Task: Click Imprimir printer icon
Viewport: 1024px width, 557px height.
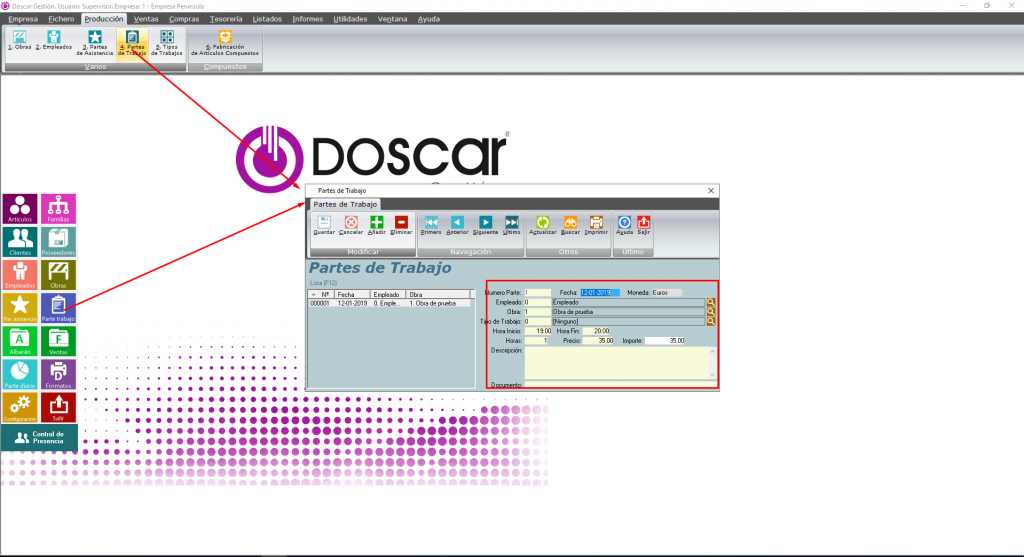Action: [x=596, y=225]
